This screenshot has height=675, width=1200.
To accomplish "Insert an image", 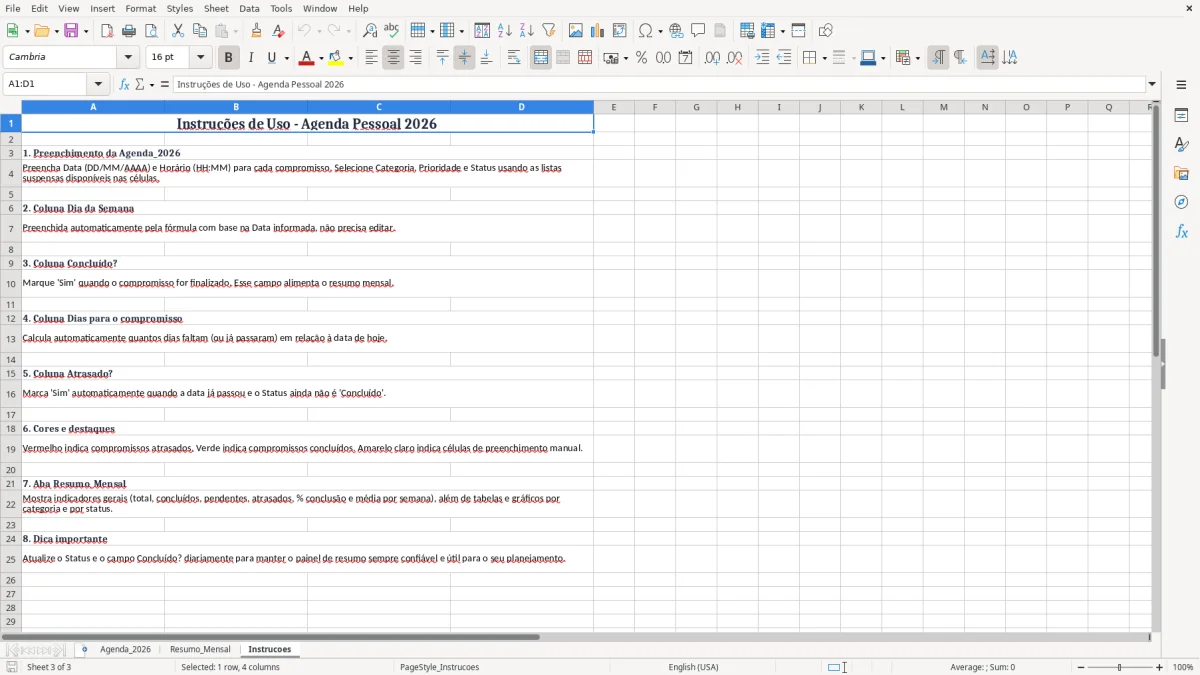I will pos(576,31).
